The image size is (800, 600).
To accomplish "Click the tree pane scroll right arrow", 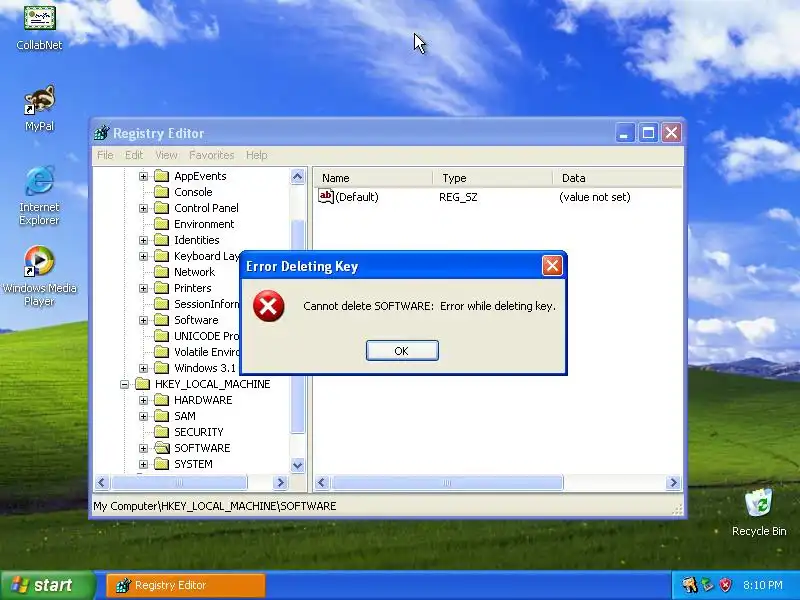I will [280, 483].
